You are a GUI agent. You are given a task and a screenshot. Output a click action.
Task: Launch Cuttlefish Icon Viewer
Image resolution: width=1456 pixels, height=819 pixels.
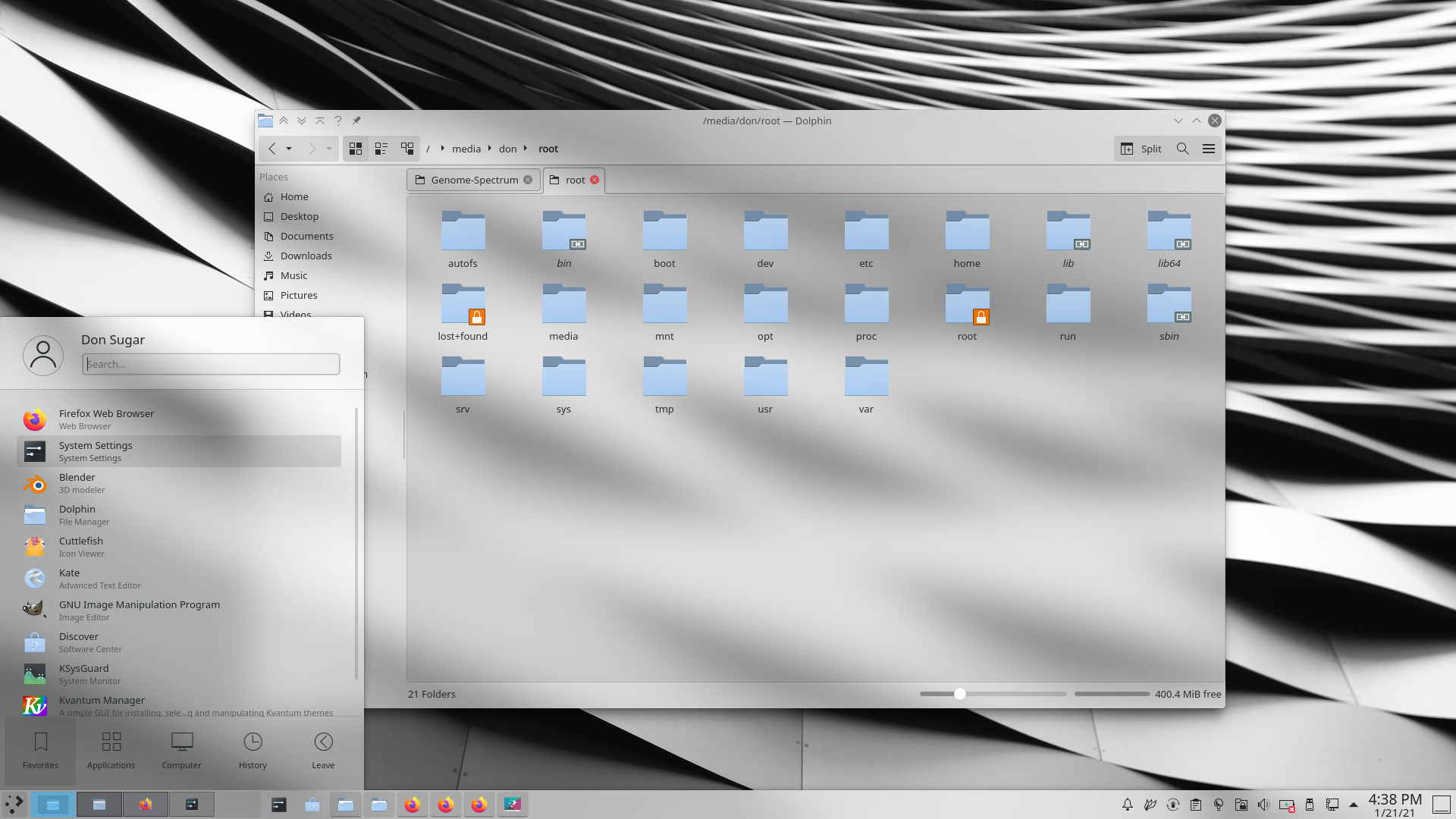(179, 547)
